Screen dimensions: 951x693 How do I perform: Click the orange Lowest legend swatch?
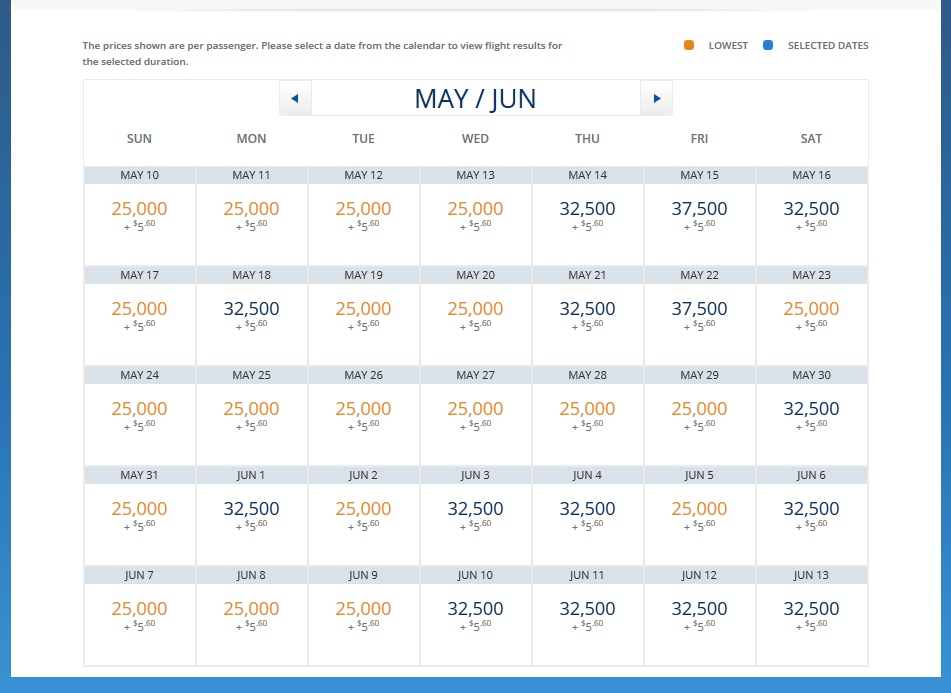coord(689,46)
